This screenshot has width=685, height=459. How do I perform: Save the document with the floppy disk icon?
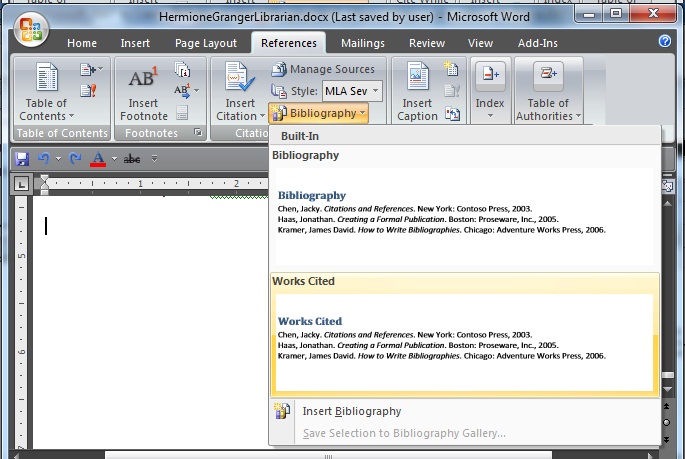tap(22, 159)
